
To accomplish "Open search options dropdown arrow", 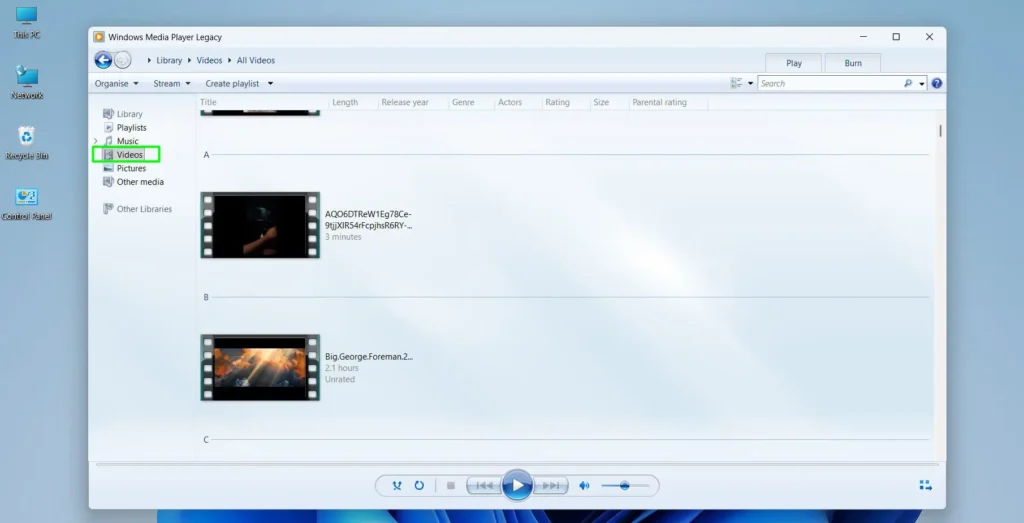I will pos(922,84).
